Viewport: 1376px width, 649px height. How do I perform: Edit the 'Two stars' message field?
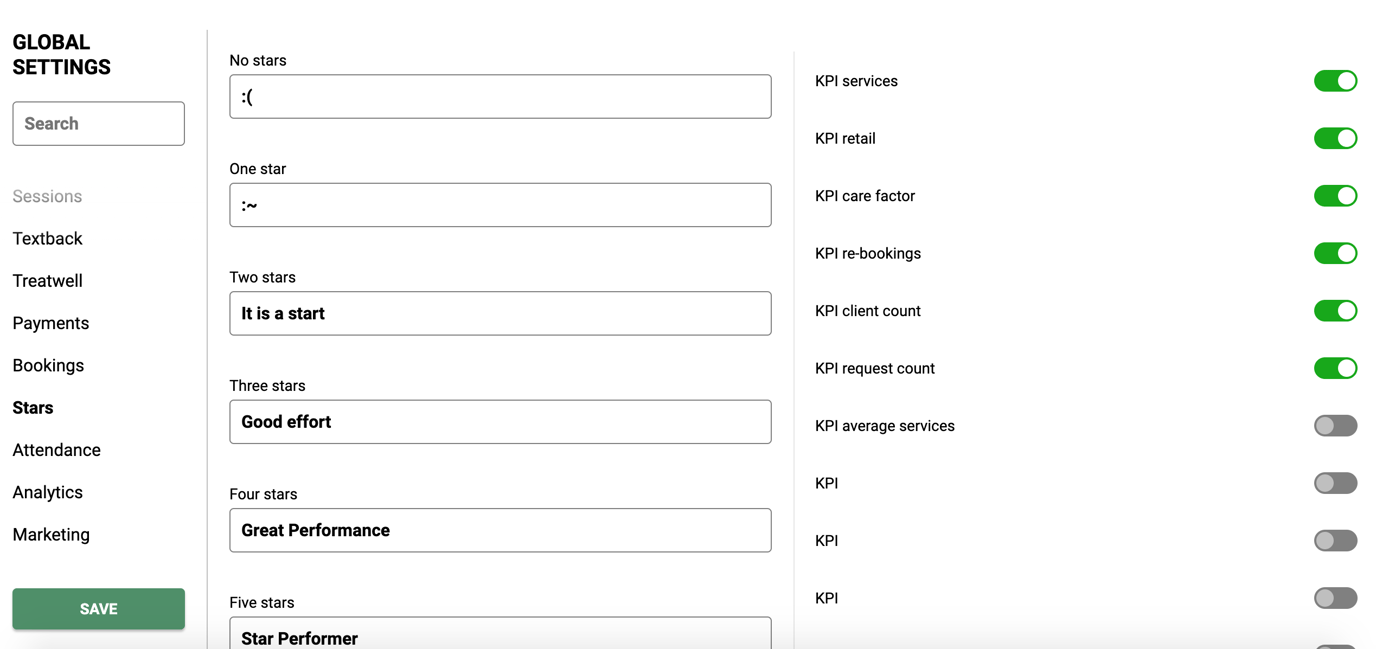[500, 313]
